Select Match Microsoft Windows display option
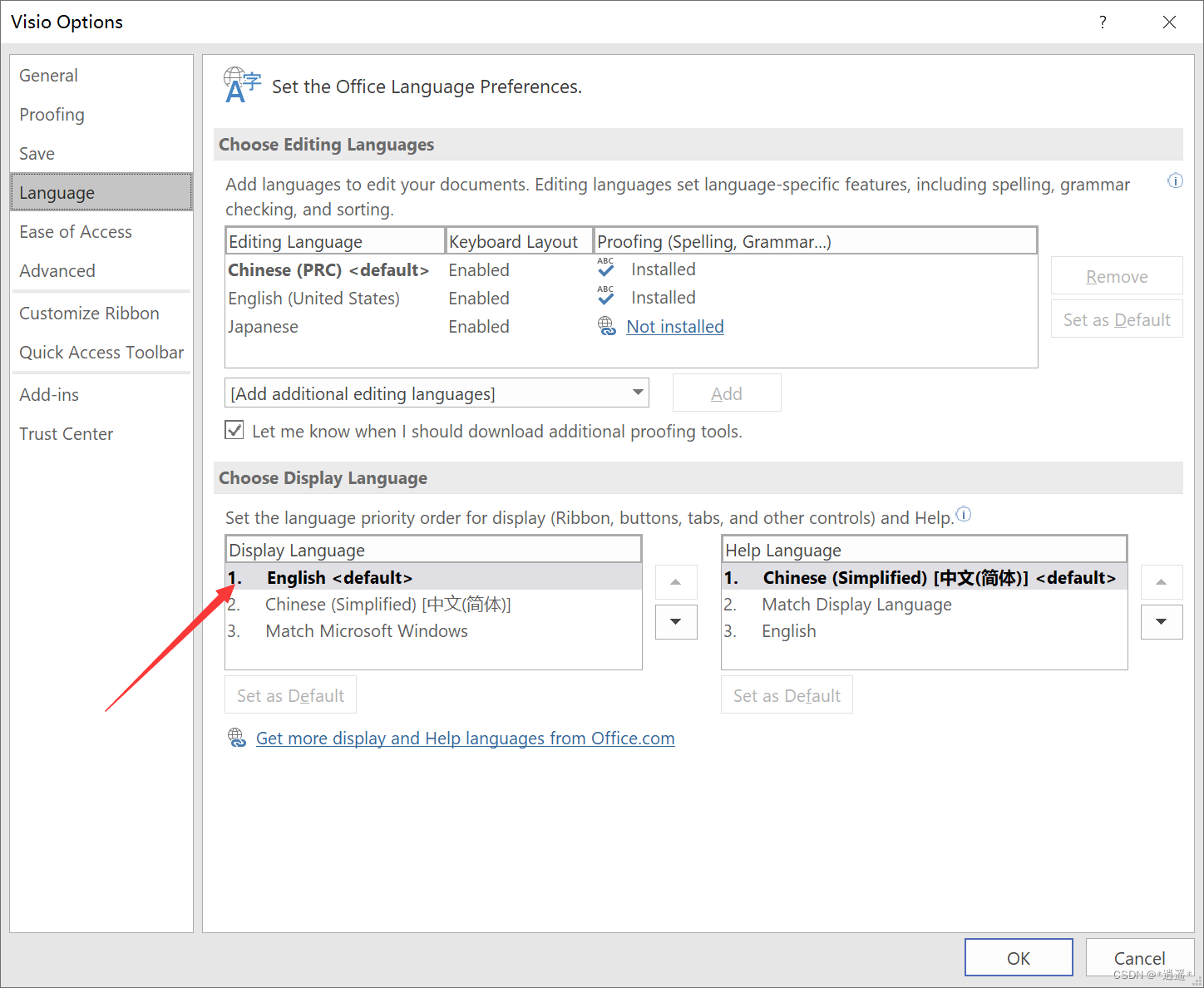The height and width of the screenshot is (988, 1204). (433, 631)
